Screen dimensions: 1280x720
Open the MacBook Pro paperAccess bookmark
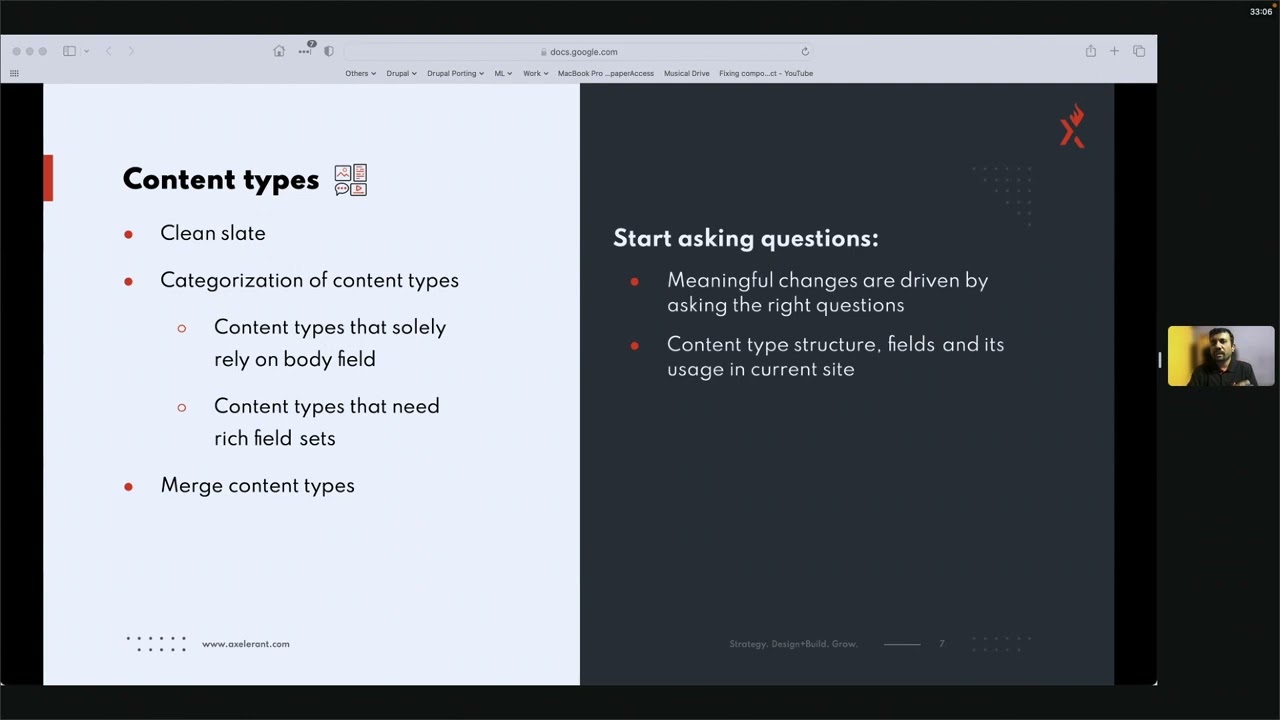[605, 73]
